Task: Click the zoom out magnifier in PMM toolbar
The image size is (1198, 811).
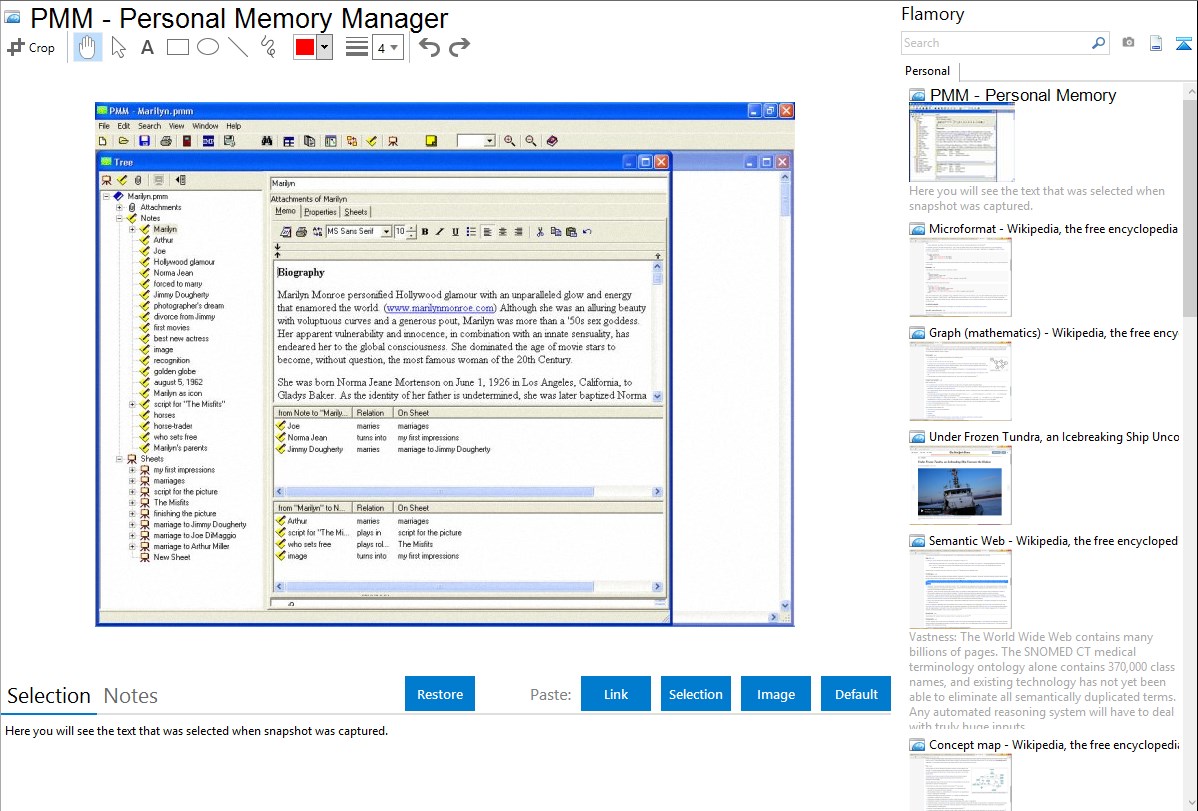Action: (x=530, y=141)
